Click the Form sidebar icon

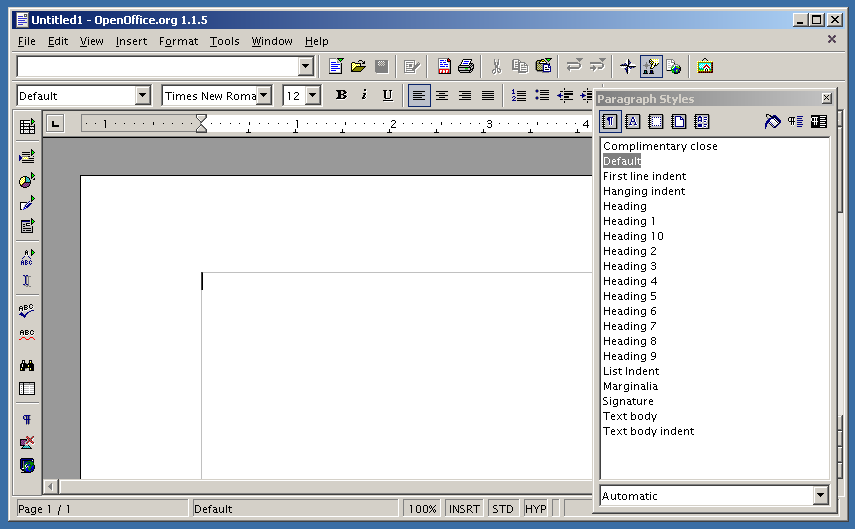tap(27, 226)
